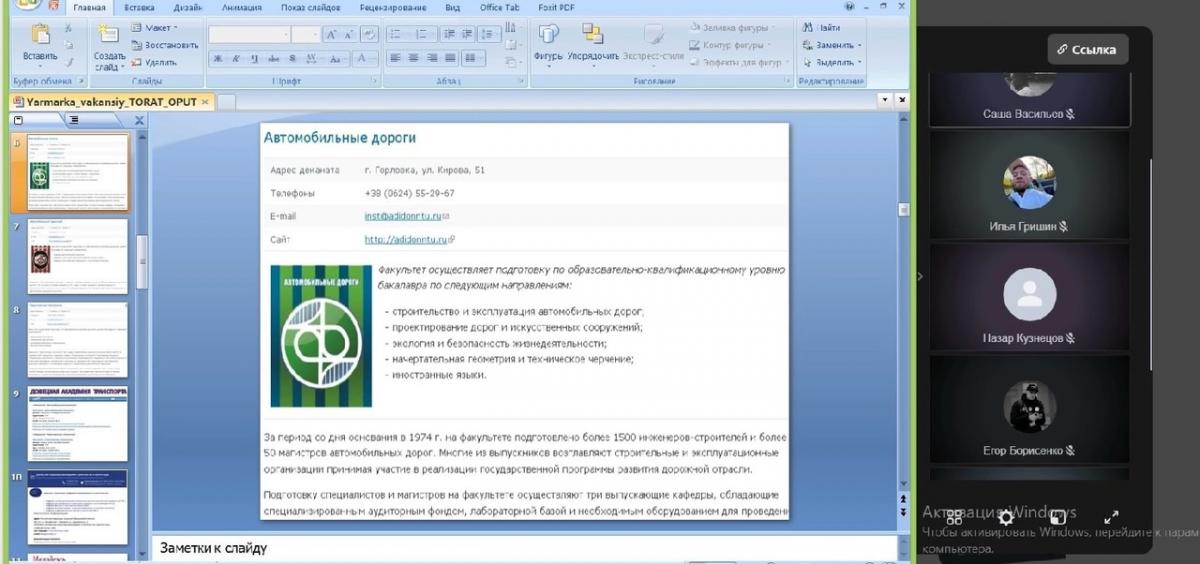This screenshot has height=564, width=1200.
Task: Toggle italic (К) formatting
Action: (237, 59)
